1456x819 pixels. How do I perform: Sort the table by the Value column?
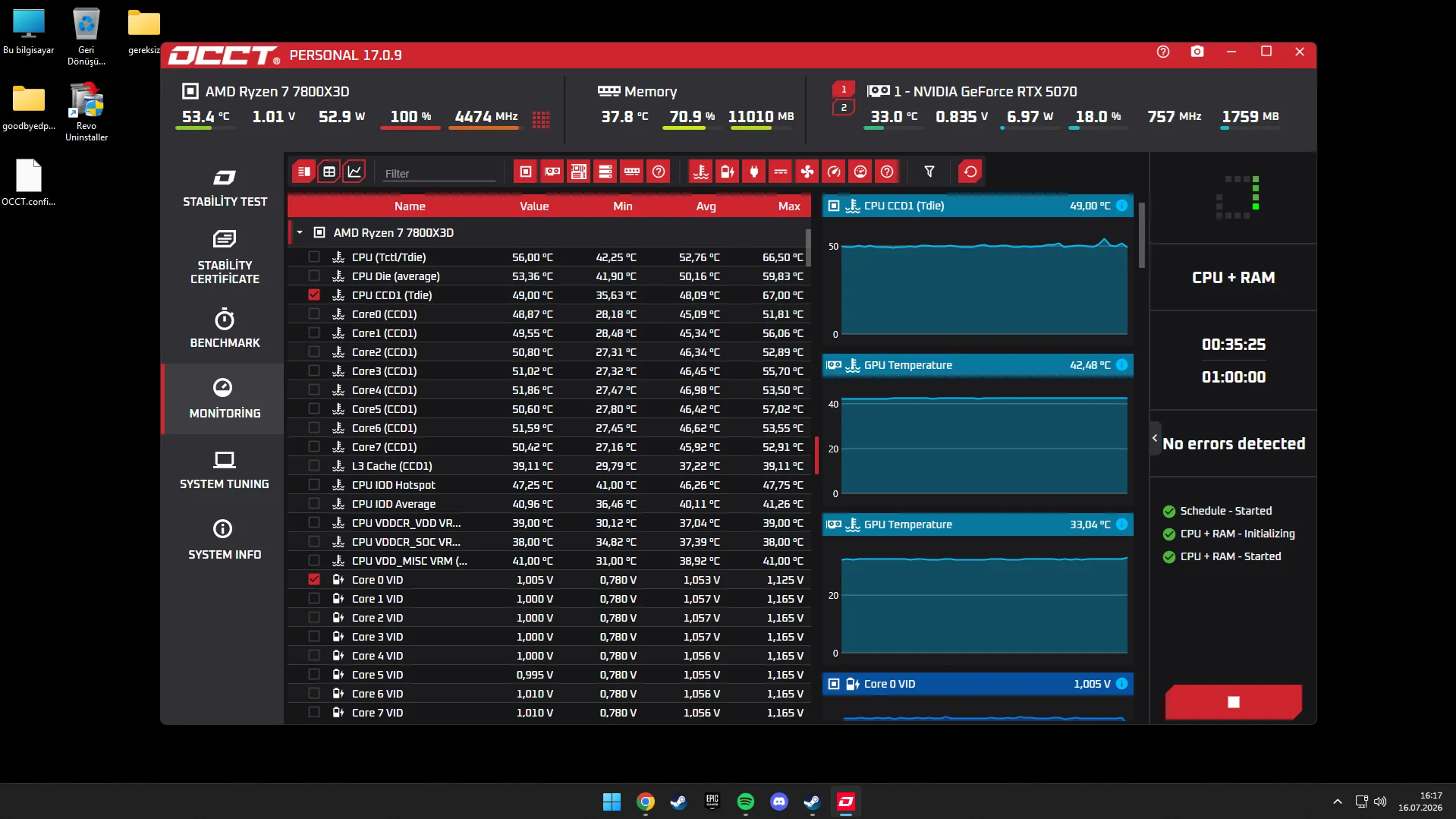[534, 206]
